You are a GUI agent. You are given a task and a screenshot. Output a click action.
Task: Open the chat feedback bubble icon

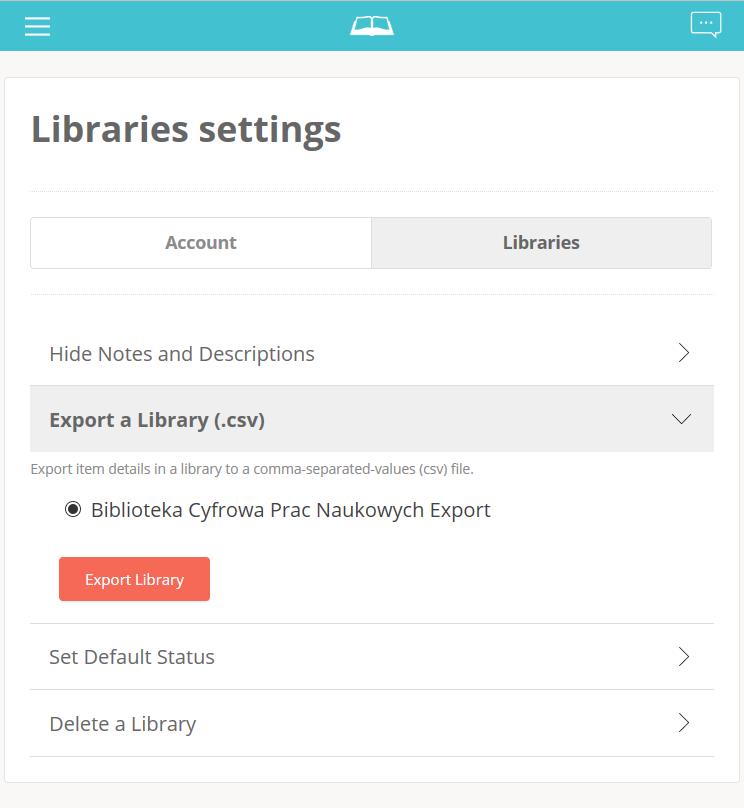click(x=705, y=25)
